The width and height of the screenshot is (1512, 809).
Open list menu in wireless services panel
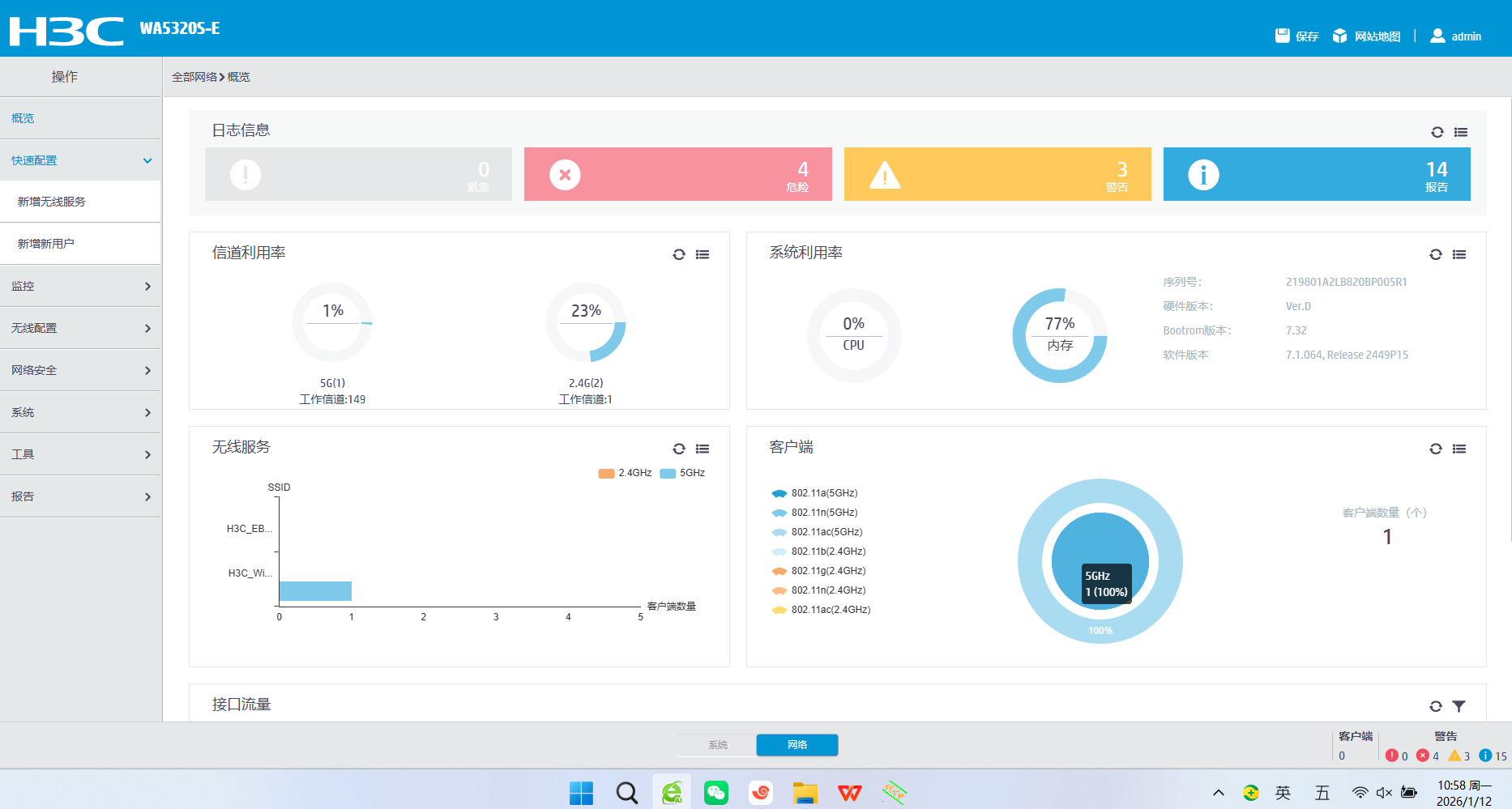[x=703, y=449]
